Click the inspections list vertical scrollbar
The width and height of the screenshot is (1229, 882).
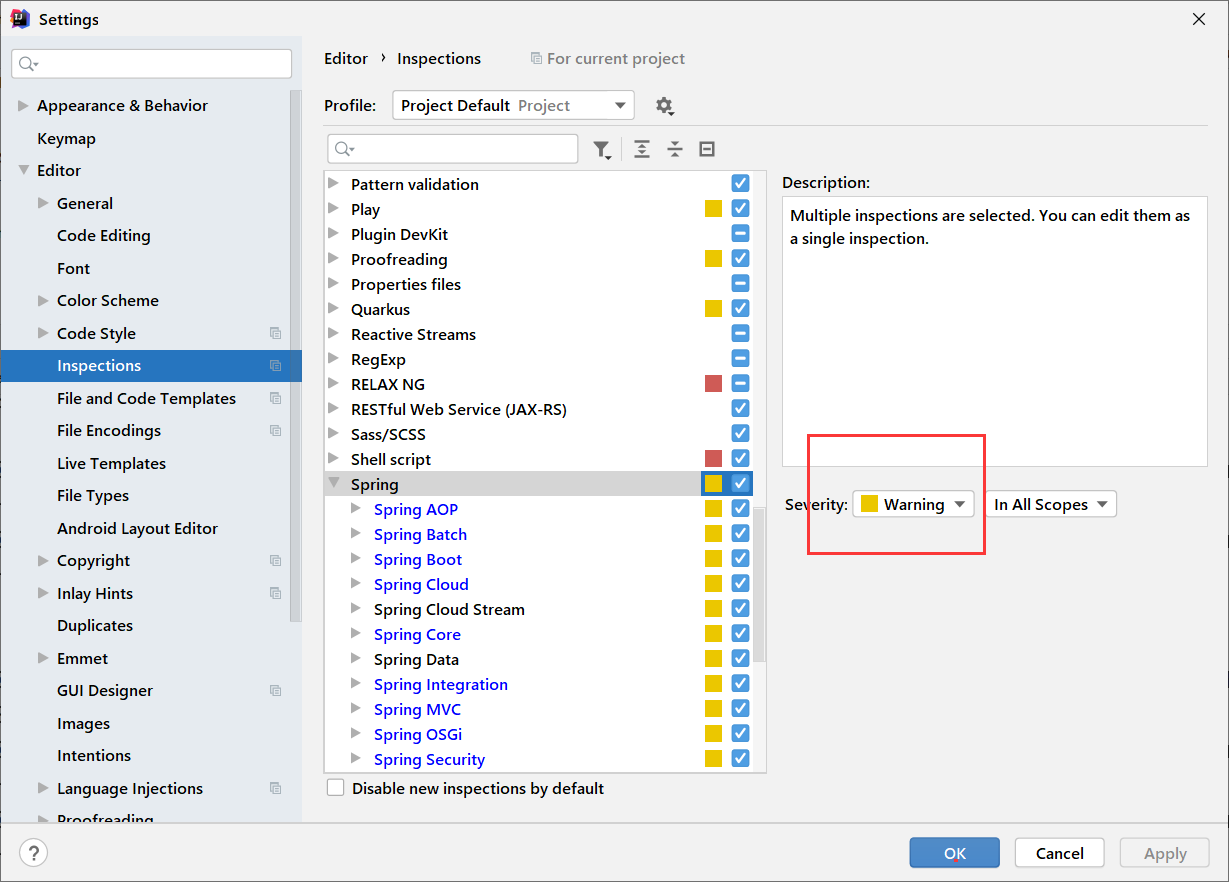[760, 585]
